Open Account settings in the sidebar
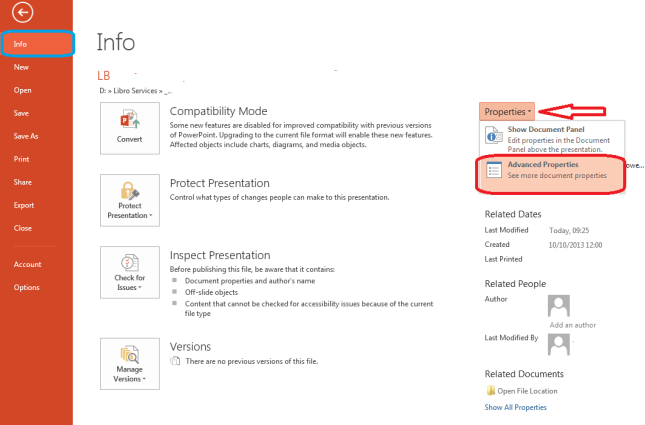The width and height of the screenshot is (645, 425). click(28, 264)
